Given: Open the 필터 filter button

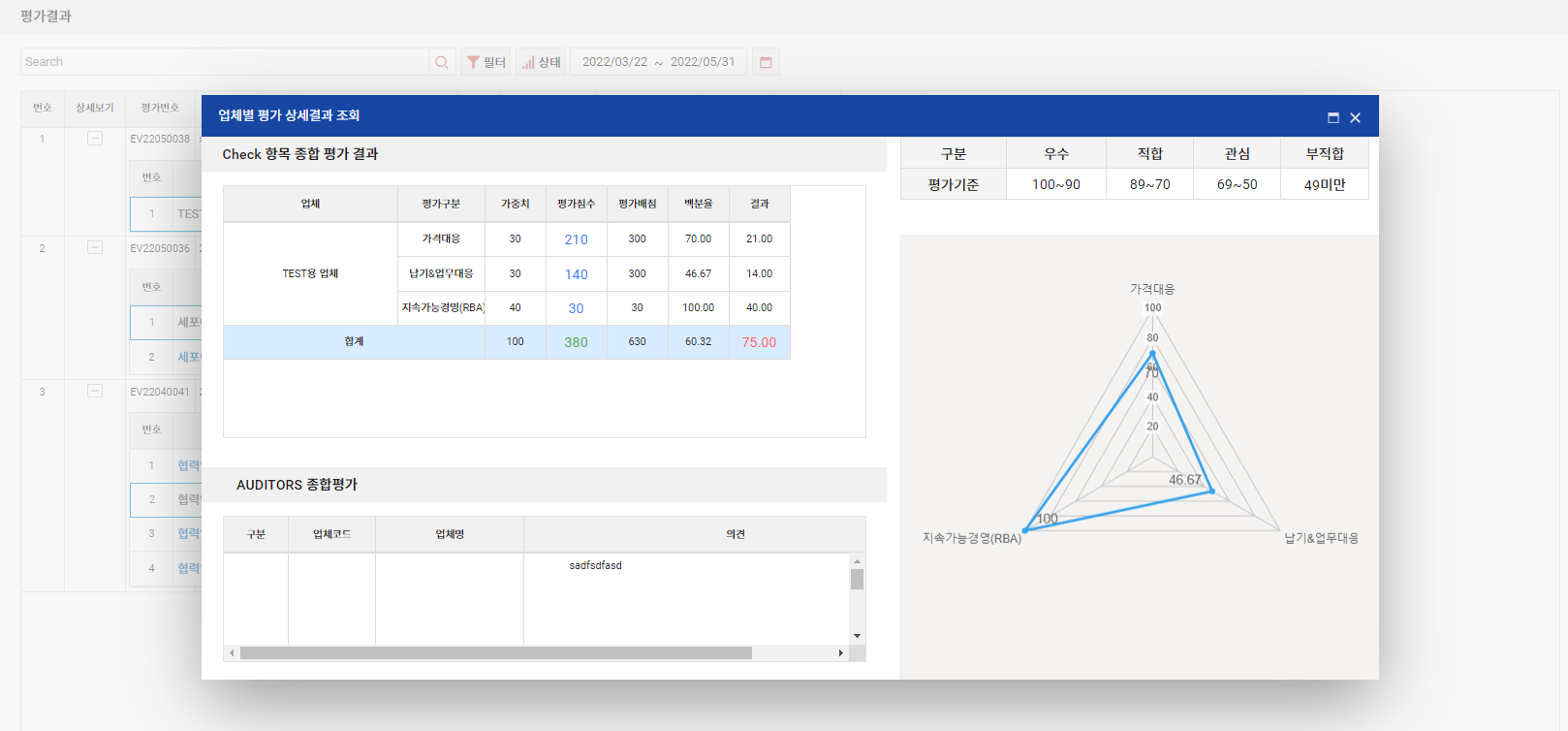Looking at the screenshot, I should coord(486,62).
